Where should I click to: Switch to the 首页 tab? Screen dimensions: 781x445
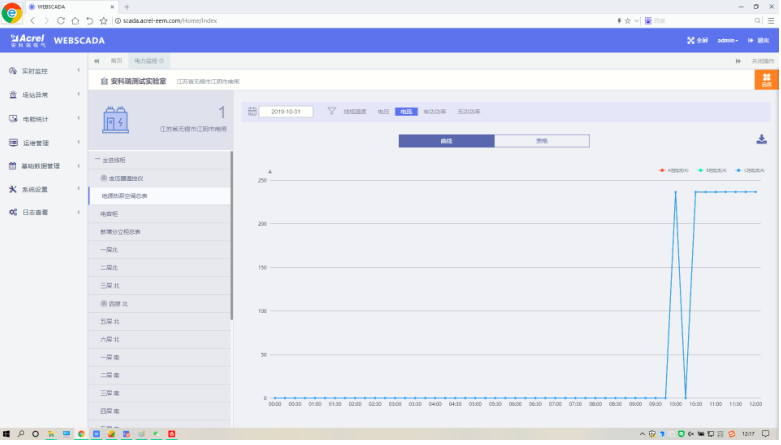pos(117,61)
